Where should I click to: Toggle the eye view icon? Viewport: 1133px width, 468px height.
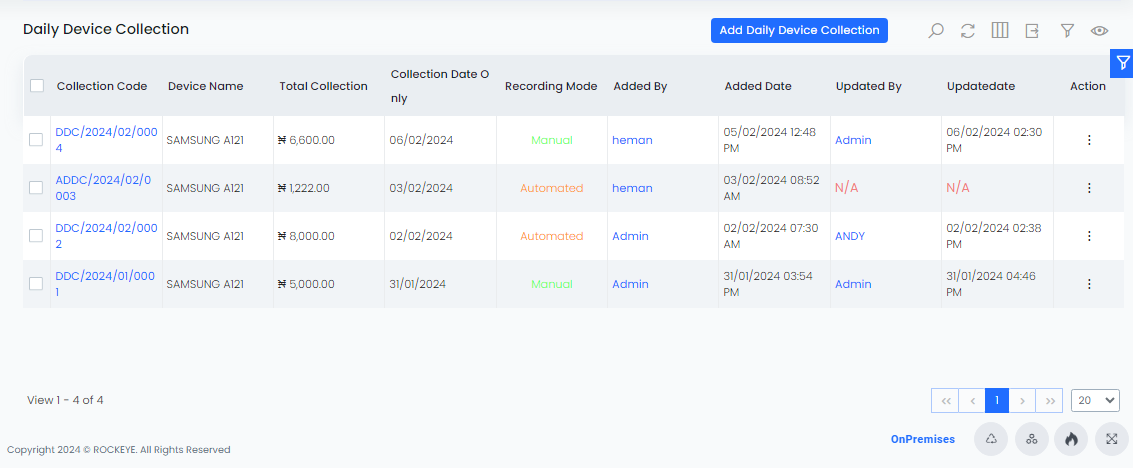[1100, 30]
